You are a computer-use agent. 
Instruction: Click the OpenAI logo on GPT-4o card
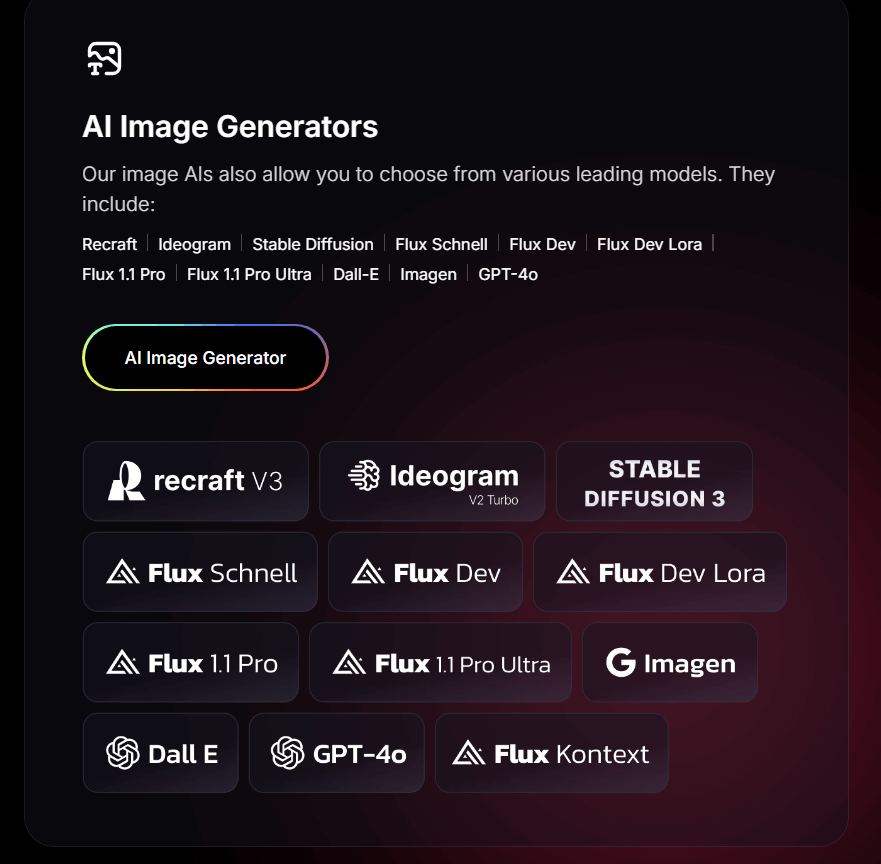tap(287, 753)
